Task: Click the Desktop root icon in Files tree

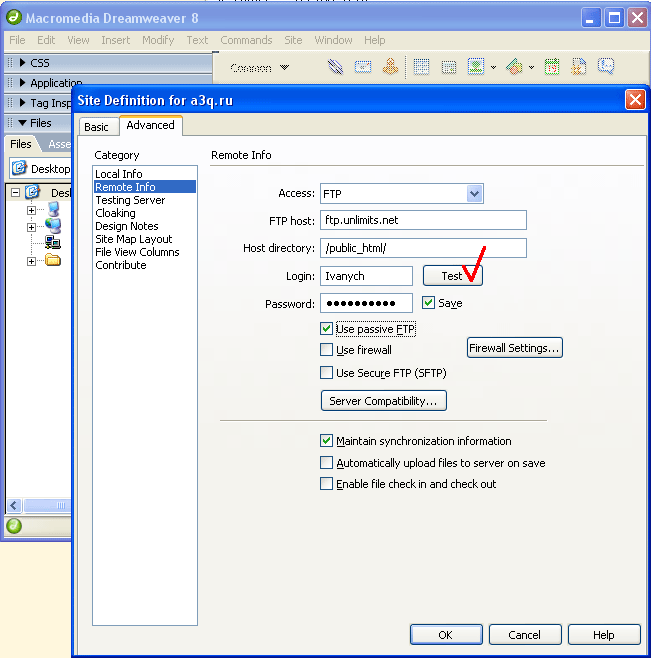Action: pos(32,192)
